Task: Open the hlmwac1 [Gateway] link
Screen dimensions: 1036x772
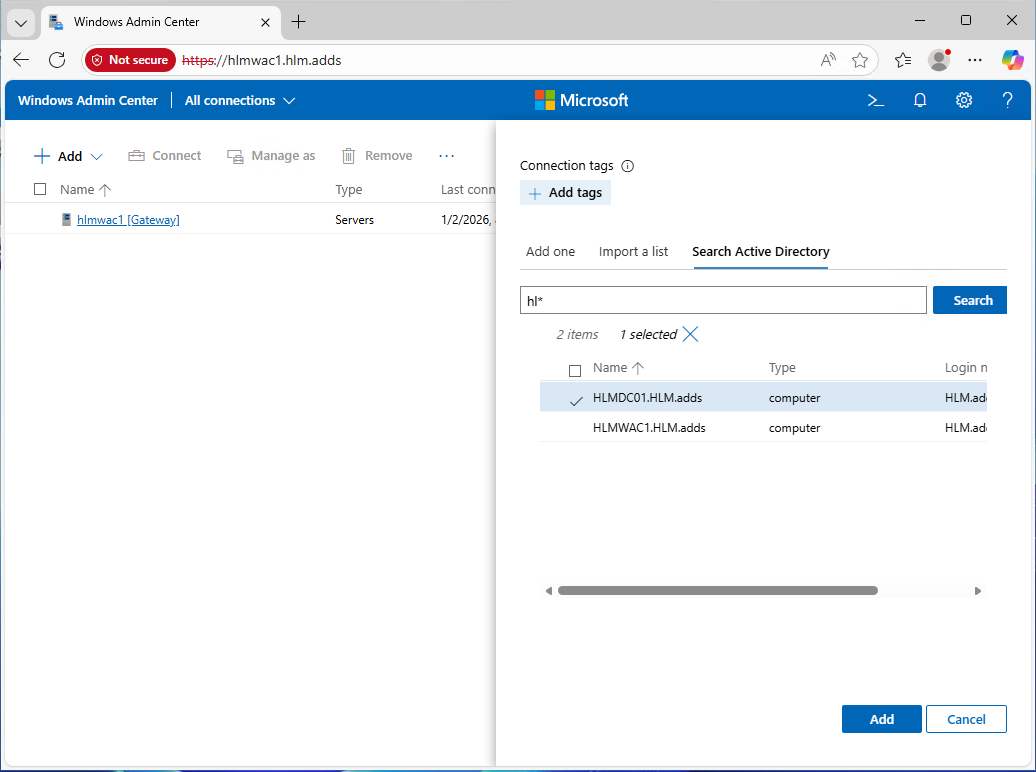Action: (128, 219)
